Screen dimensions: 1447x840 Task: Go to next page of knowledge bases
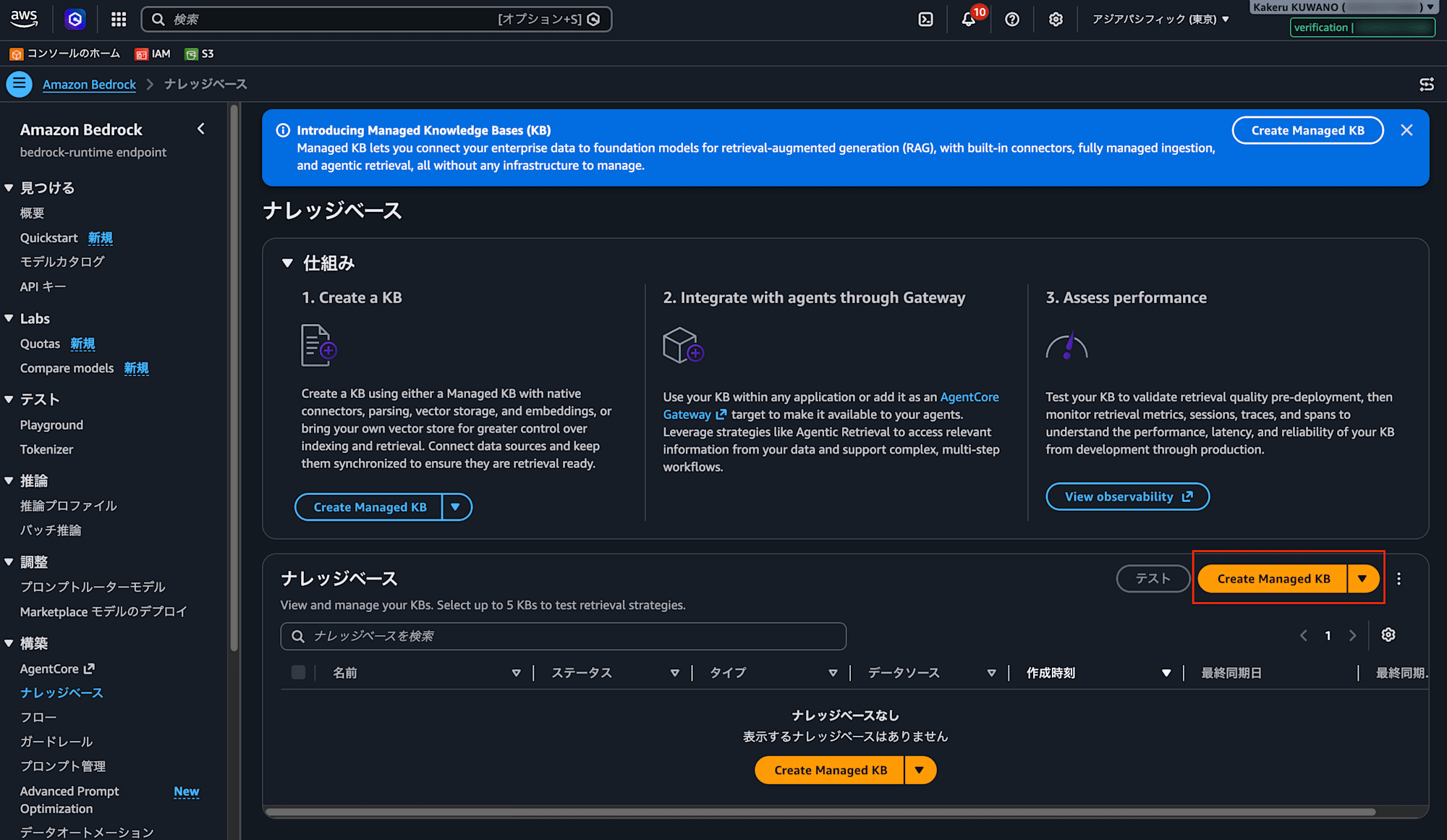click(1352, 635)
